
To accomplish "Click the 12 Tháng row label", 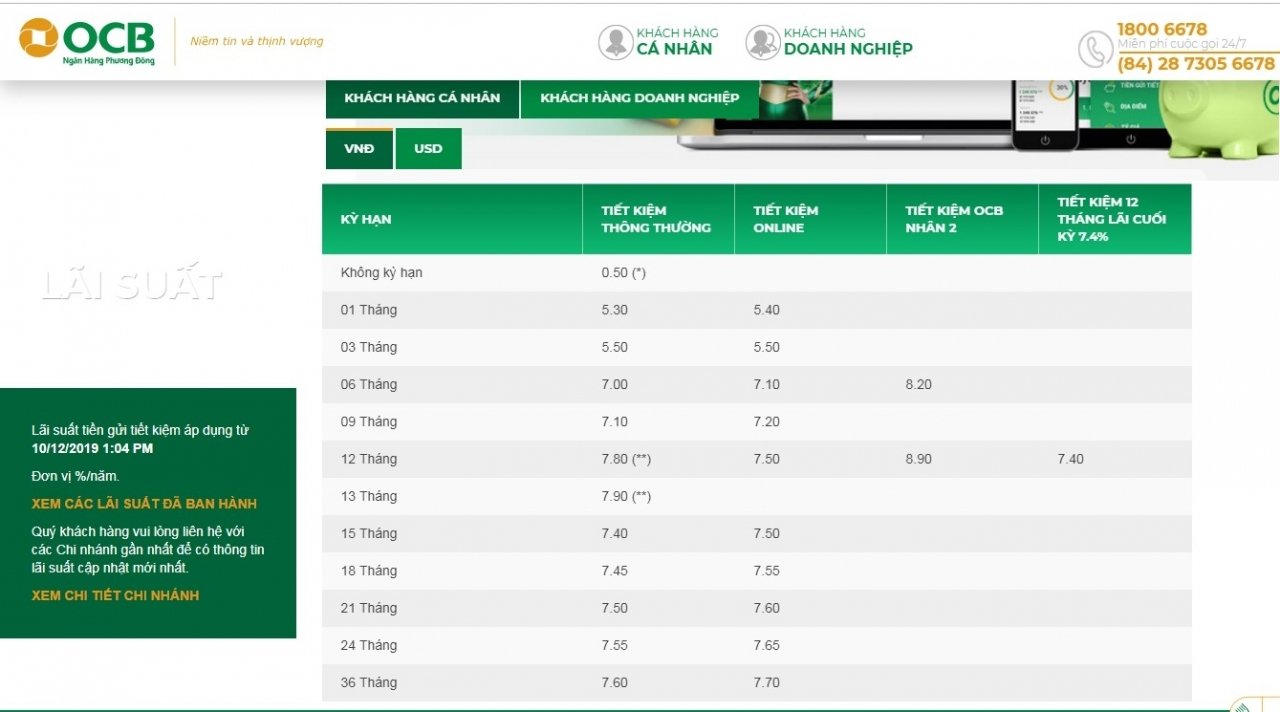I will [x=368, y=459].
